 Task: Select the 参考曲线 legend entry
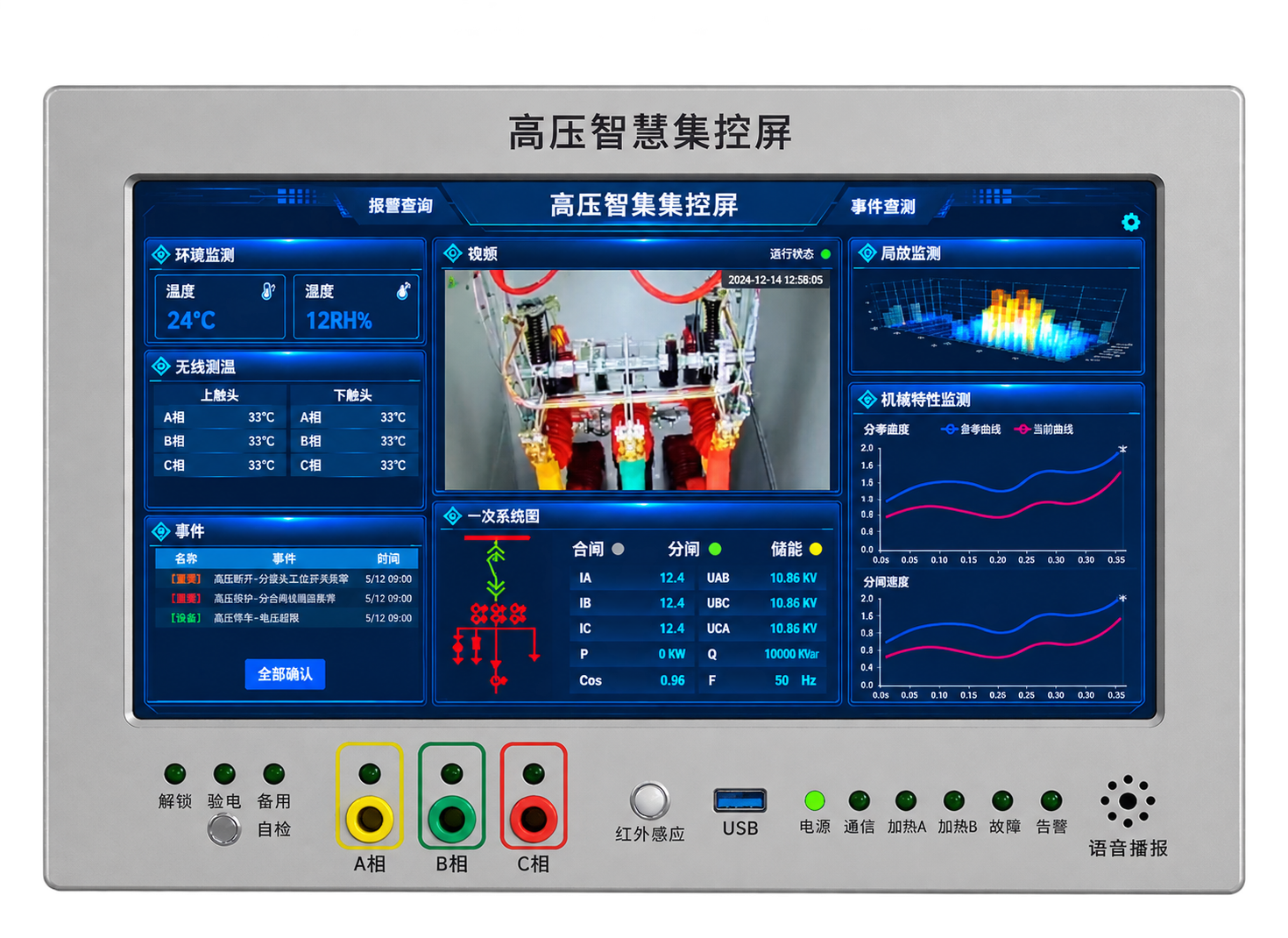pos(970,430)
